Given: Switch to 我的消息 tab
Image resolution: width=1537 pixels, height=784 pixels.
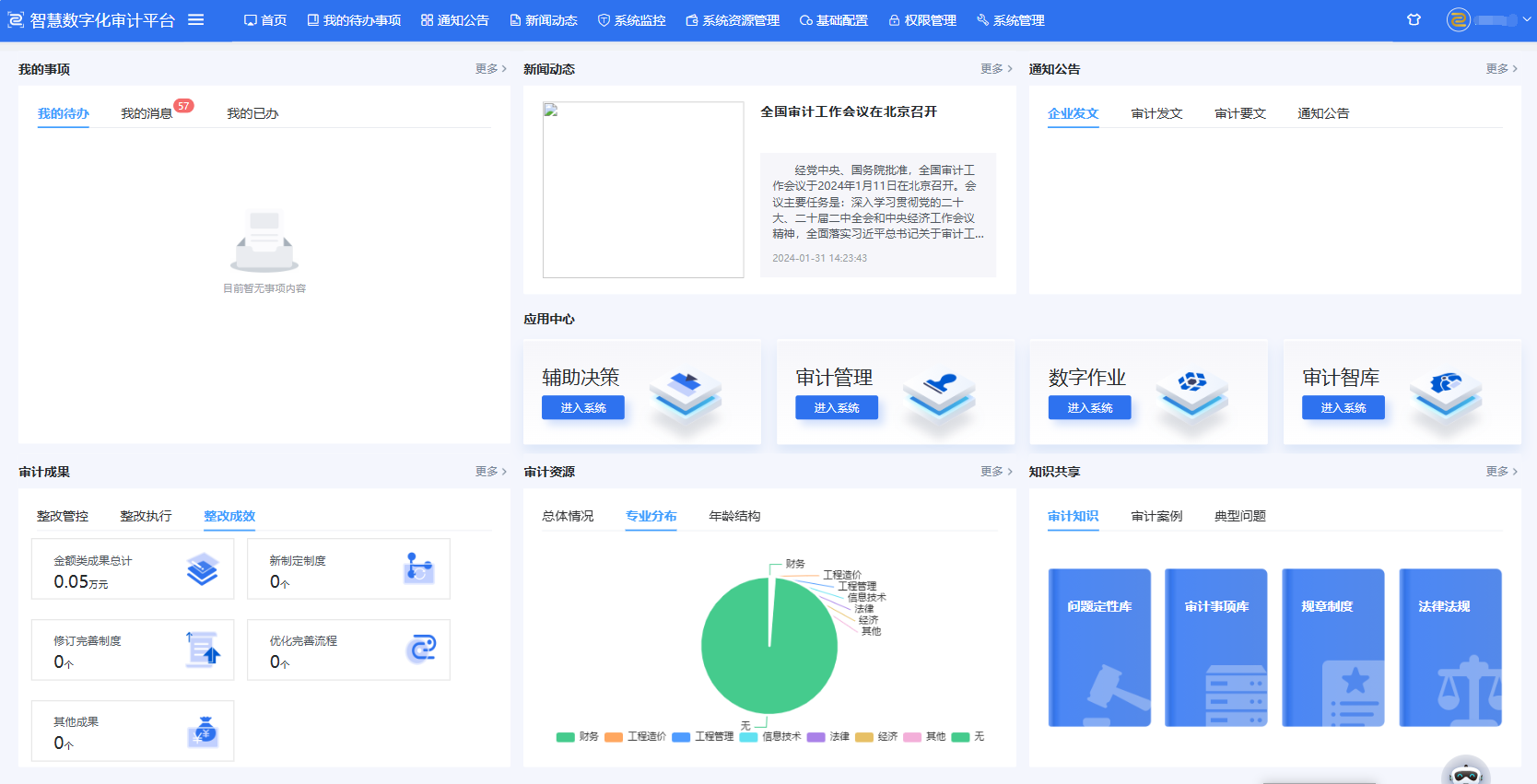Looking at the screenshot, I should 147,113.
